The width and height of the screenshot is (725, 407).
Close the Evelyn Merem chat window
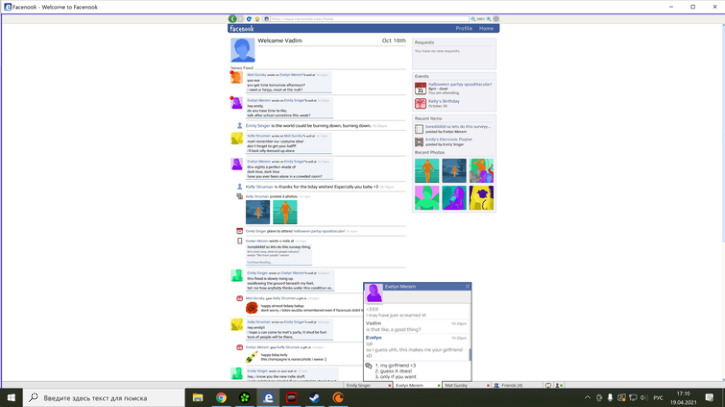coord(467,286)
